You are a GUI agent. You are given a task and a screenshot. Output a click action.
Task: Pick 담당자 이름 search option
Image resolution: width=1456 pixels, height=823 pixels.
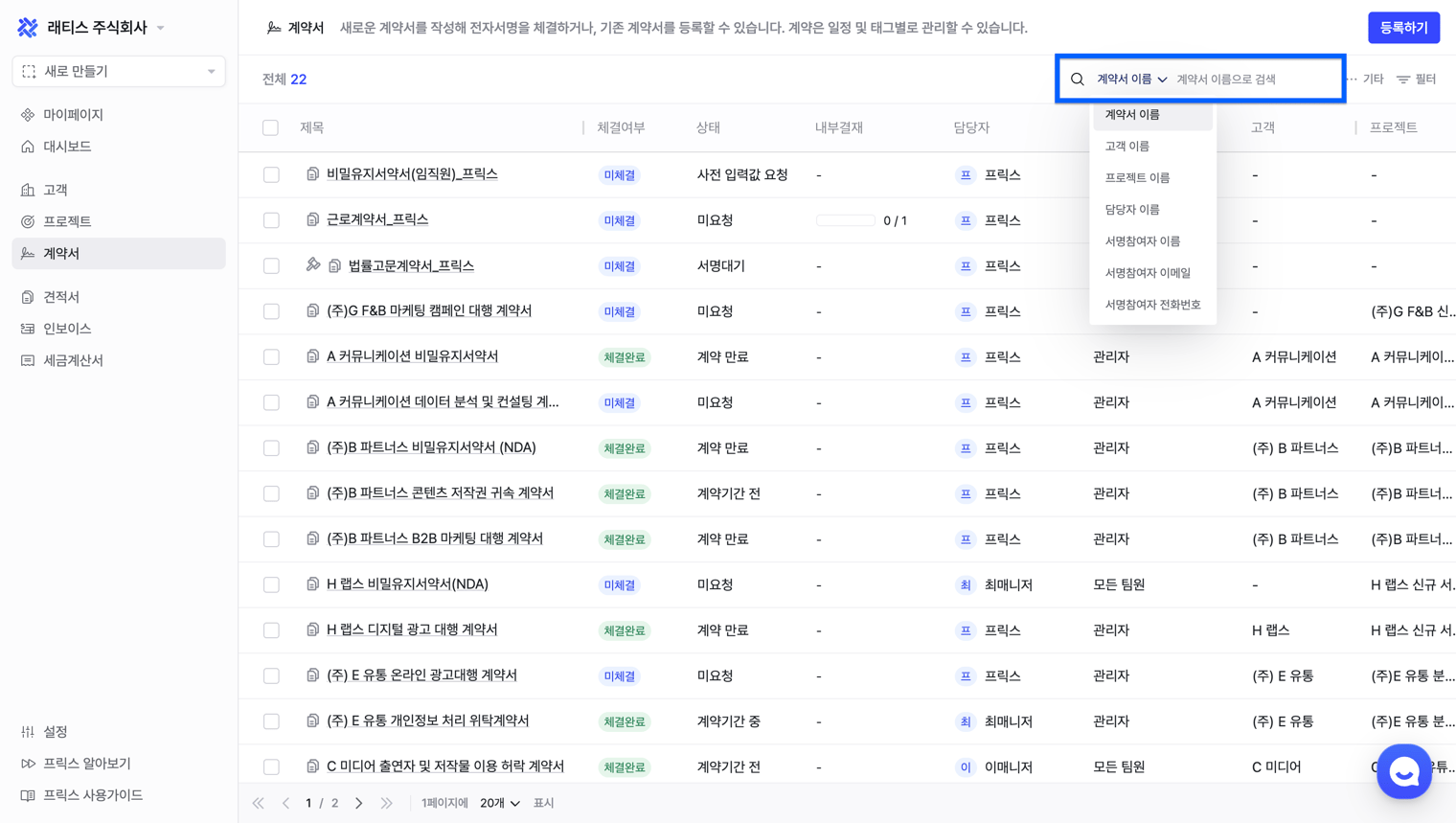click(x=1152, y=210)
